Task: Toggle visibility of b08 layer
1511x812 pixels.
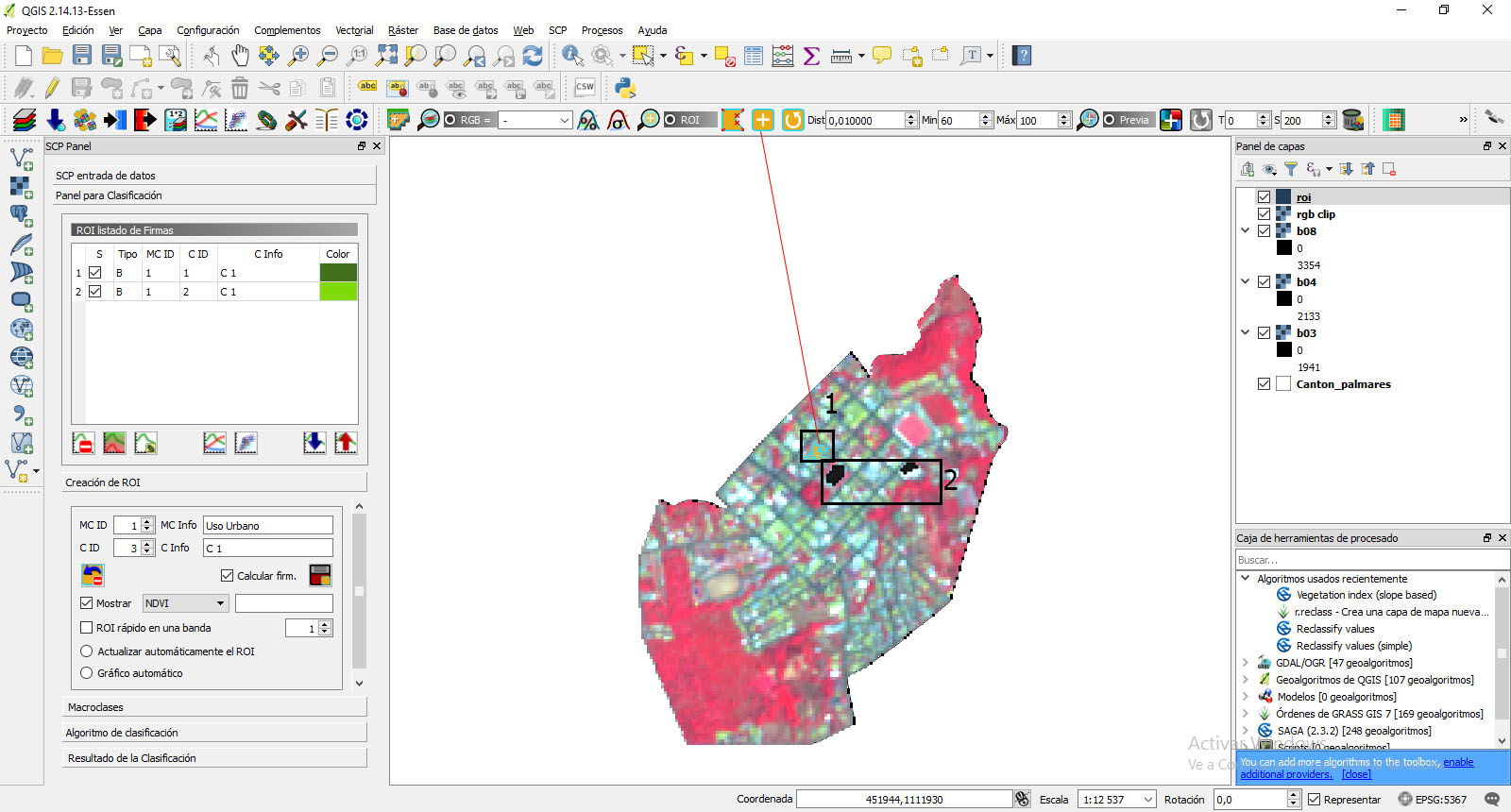Action: 1264,230
